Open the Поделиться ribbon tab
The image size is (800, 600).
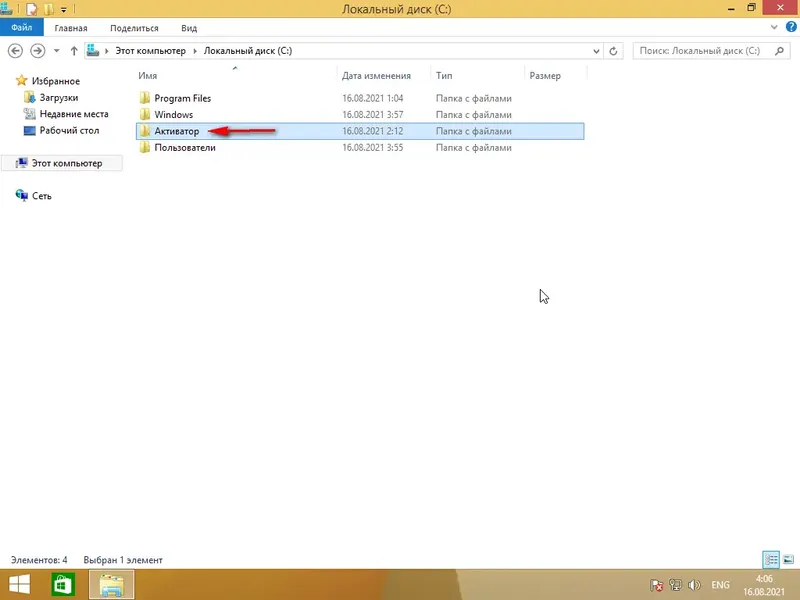[134, 28]
